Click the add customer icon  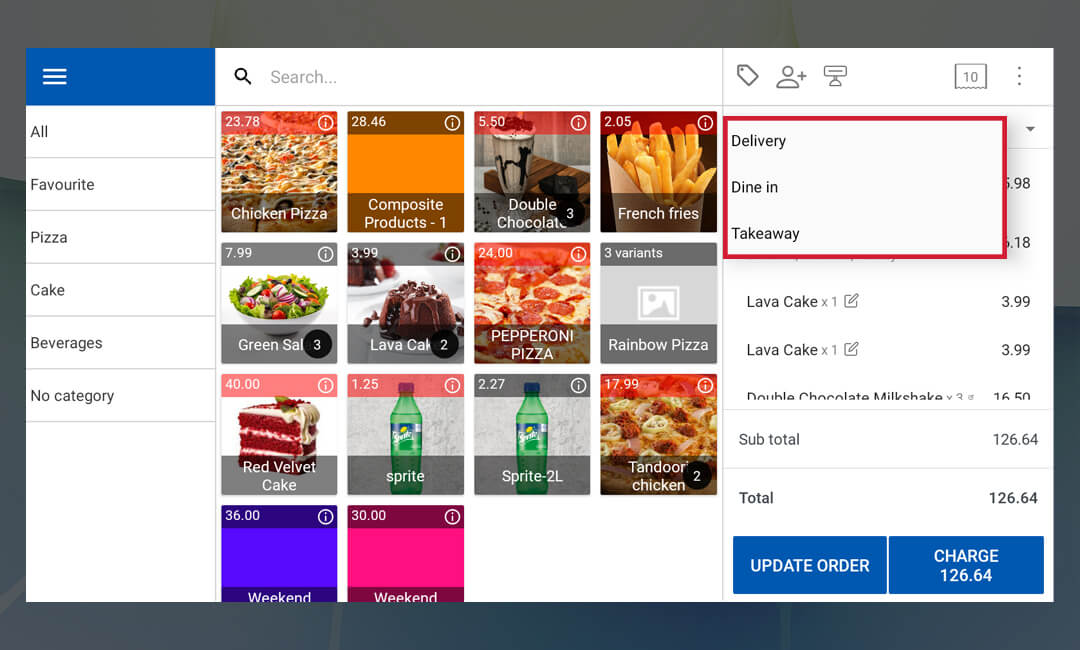tap(791, 77)
